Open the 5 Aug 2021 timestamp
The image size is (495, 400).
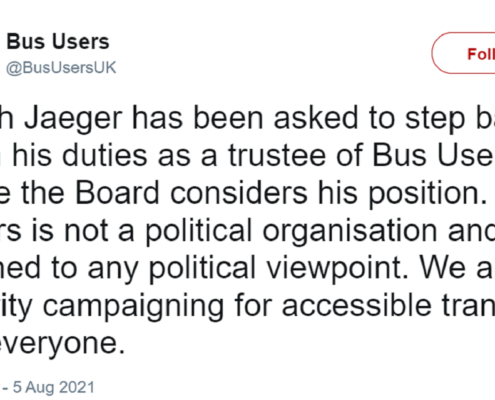tap(54, 387)
